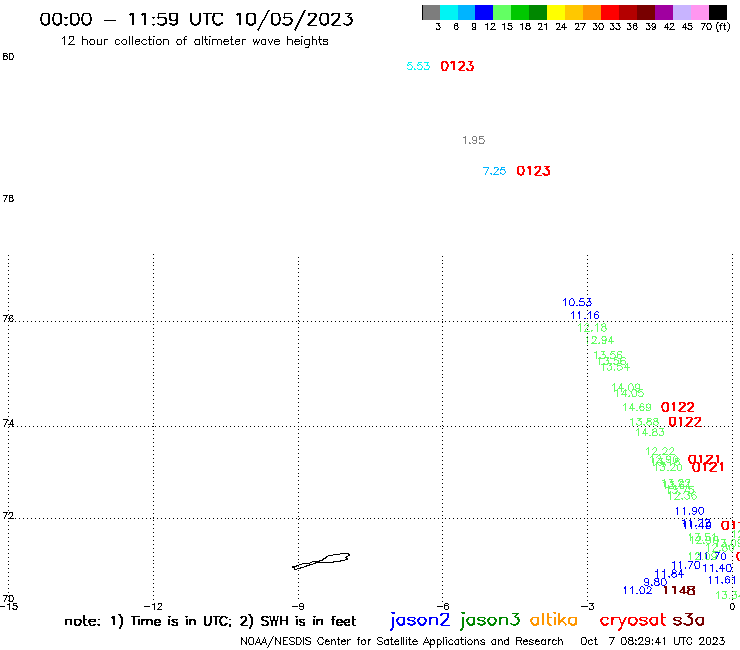Click the timestamp 'Oct 7 08:29:41 UTC 2023'
The image size is (740, 650).
[652, 641]
